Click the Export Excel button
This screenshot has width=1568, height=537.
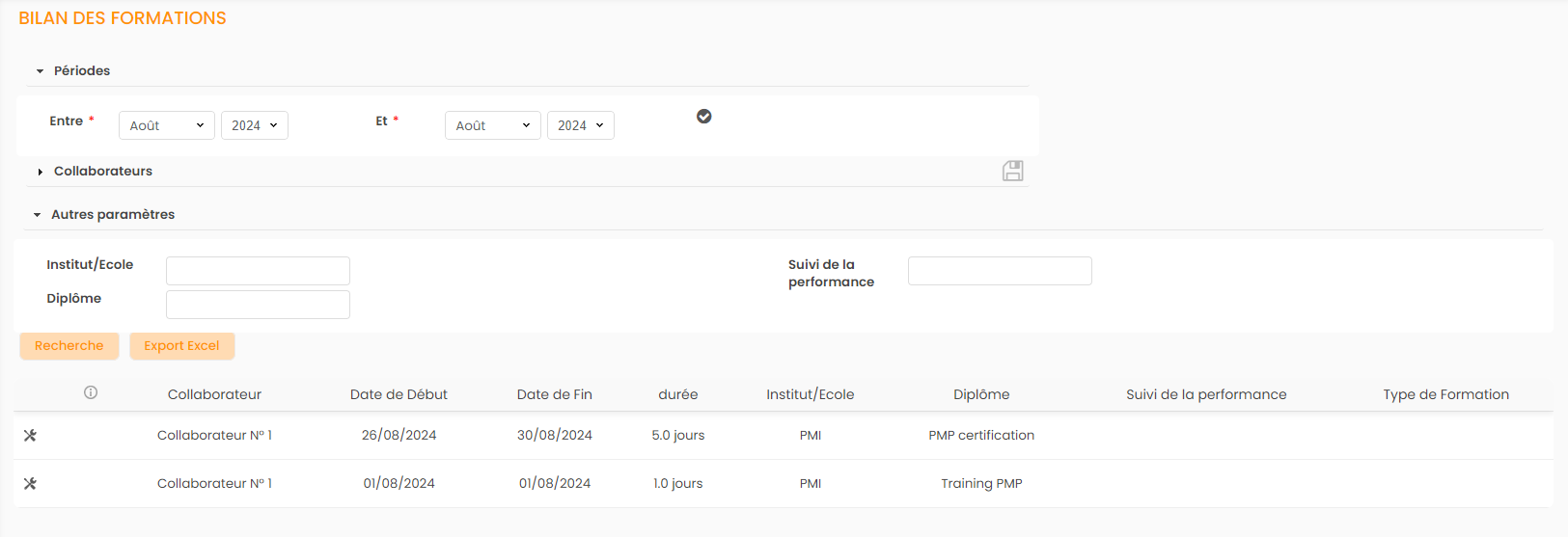(x=181, y=346)
